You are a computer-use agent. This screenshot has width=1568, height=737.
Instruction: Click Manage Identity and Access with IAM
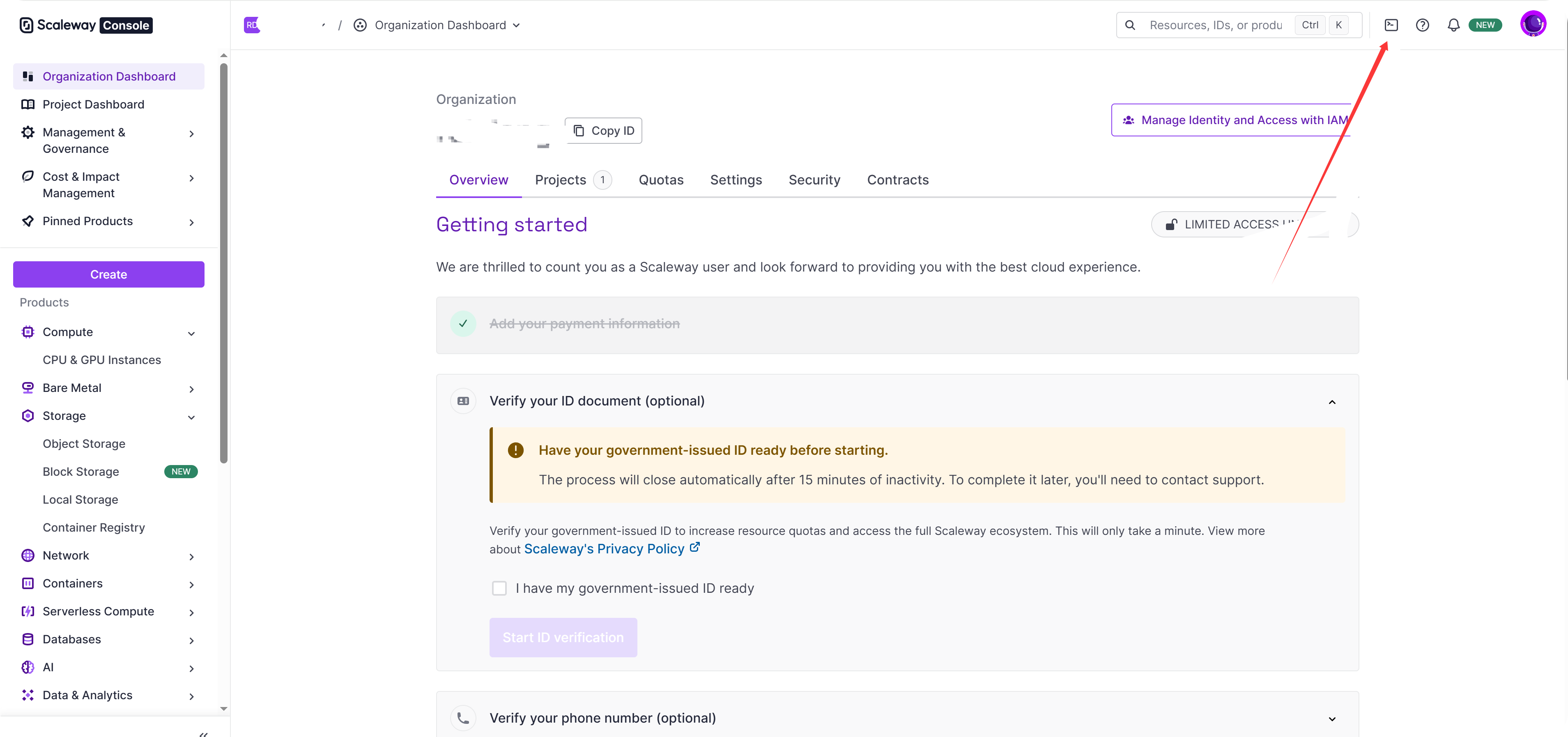(1231, 120)
